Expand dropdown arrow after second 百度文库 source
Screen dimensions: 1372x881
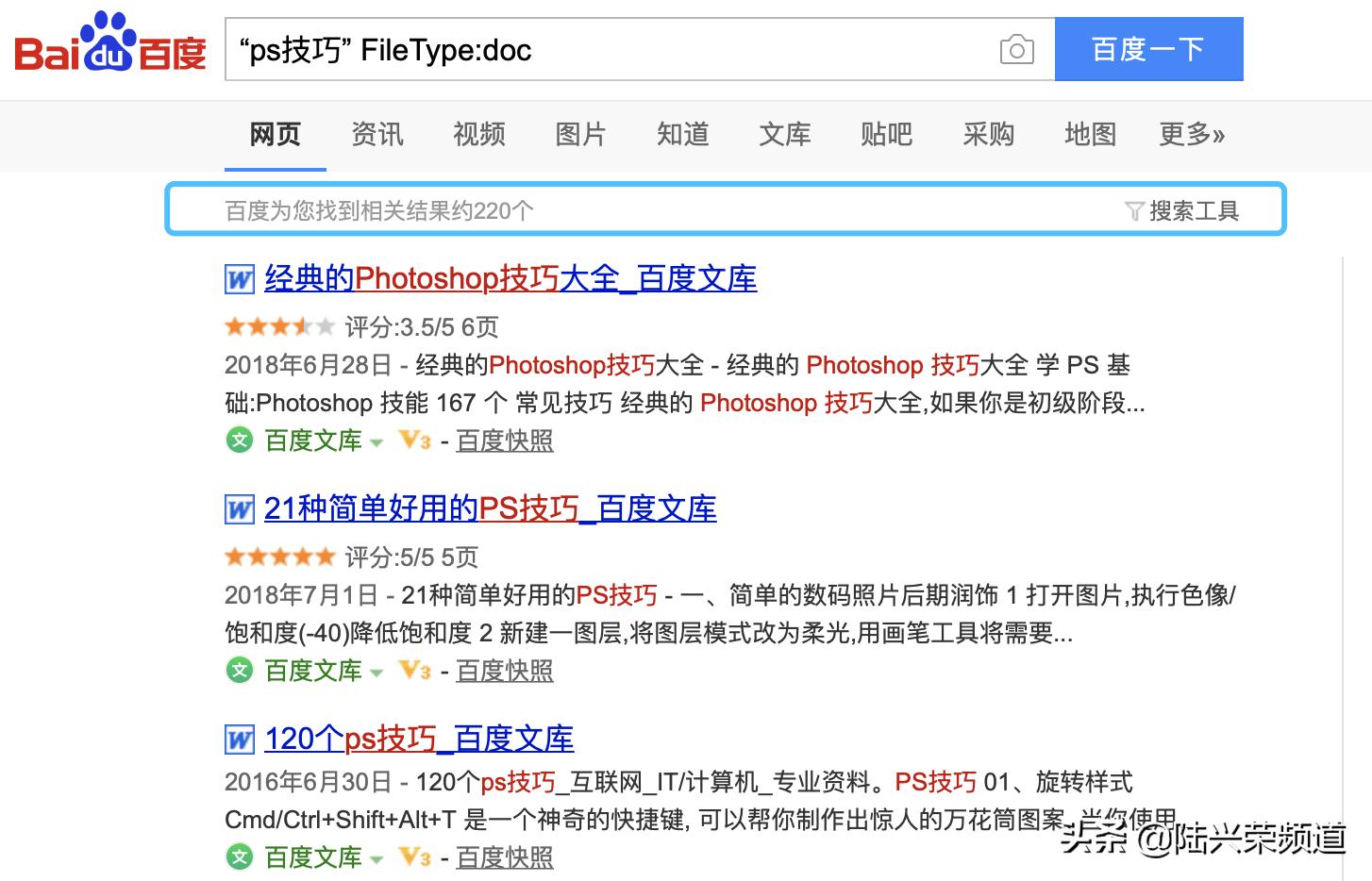click(376, 672)
